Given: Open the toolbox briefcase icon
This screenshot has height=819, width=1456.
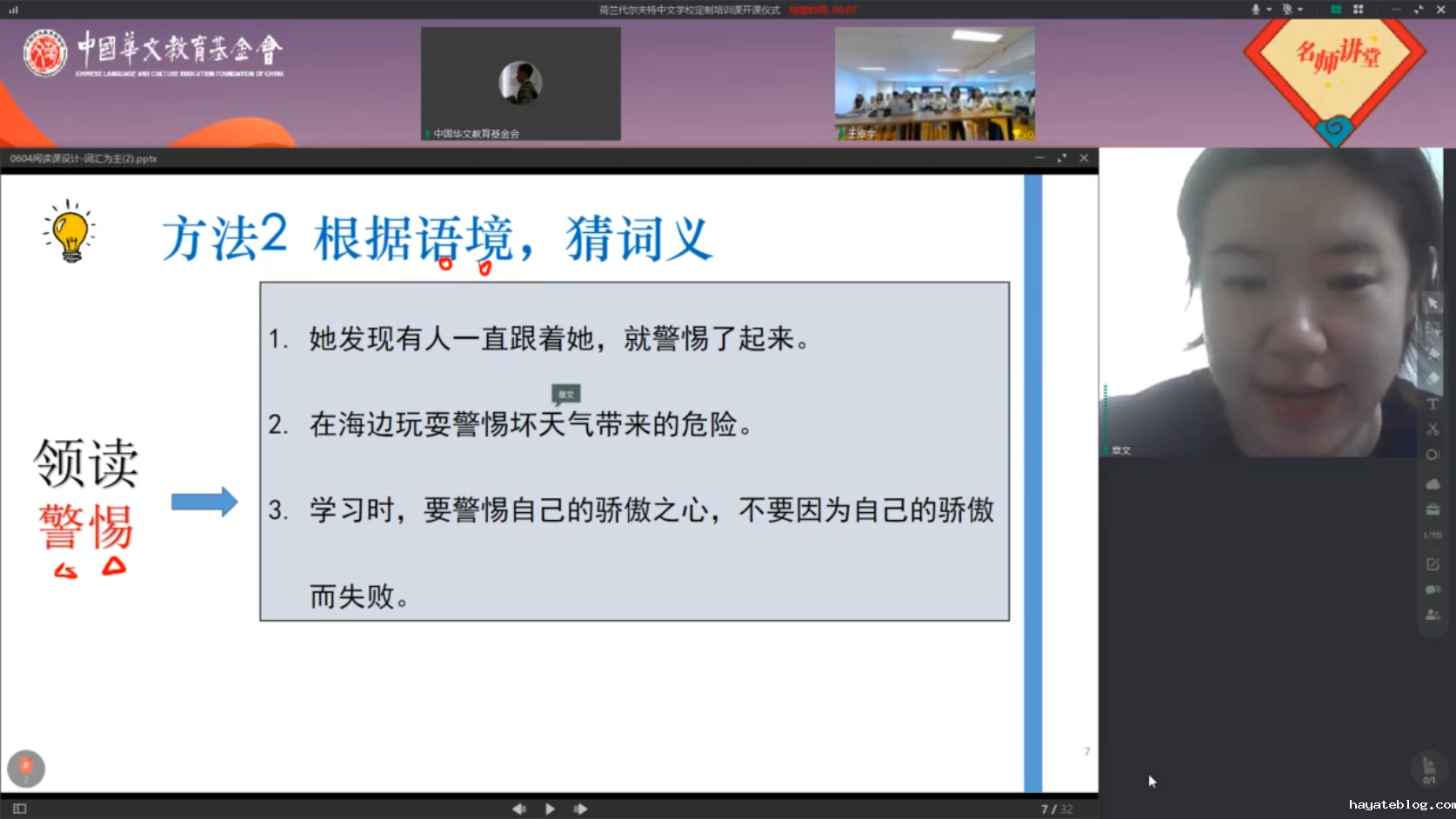Looking at the screenshot, I should tap(1433, 509).
